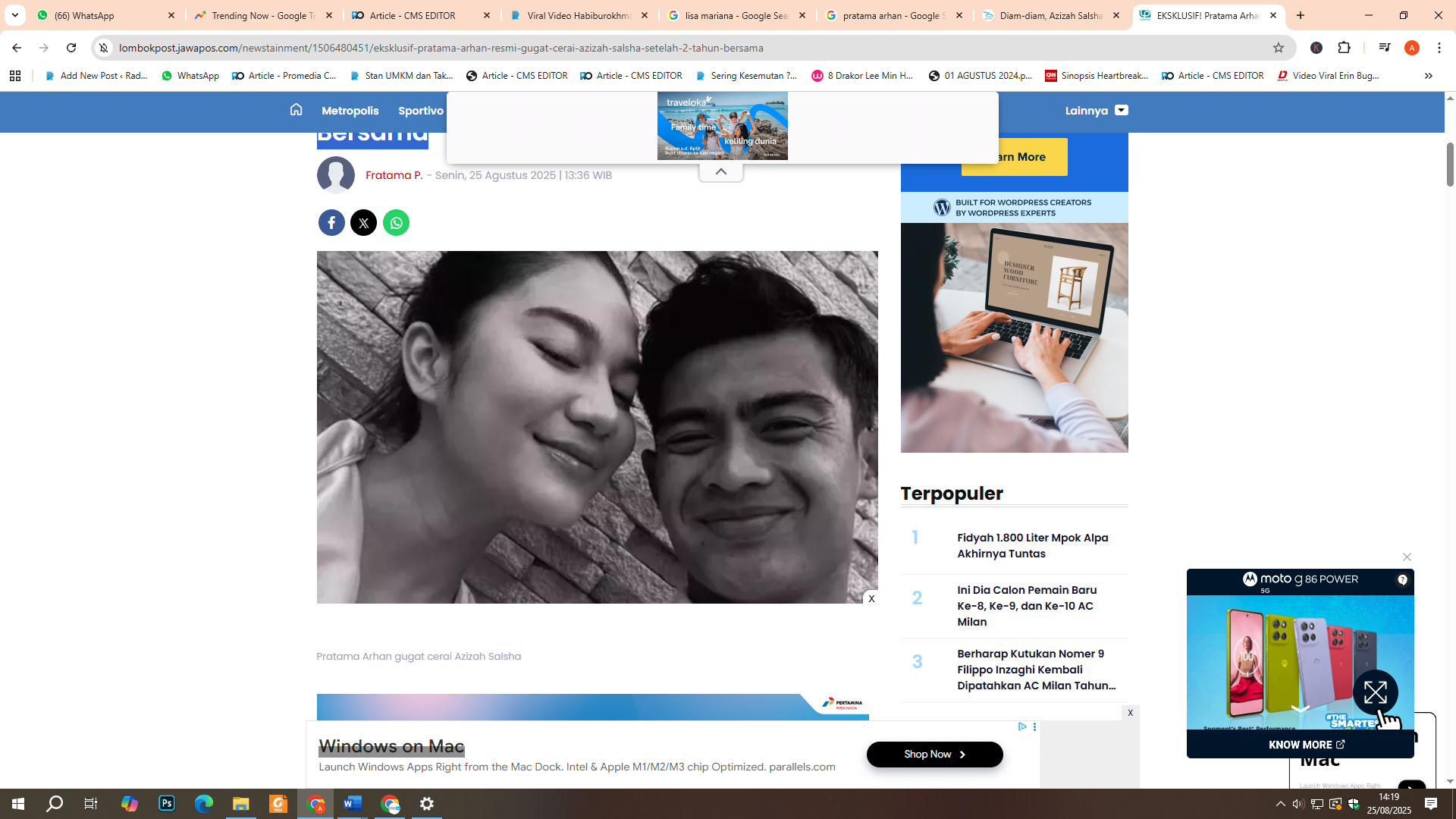Image resolution: width=1456 pixels, height=819 pixels.
Task: Click the home icon in site navigation
Action: click(296, 110)
